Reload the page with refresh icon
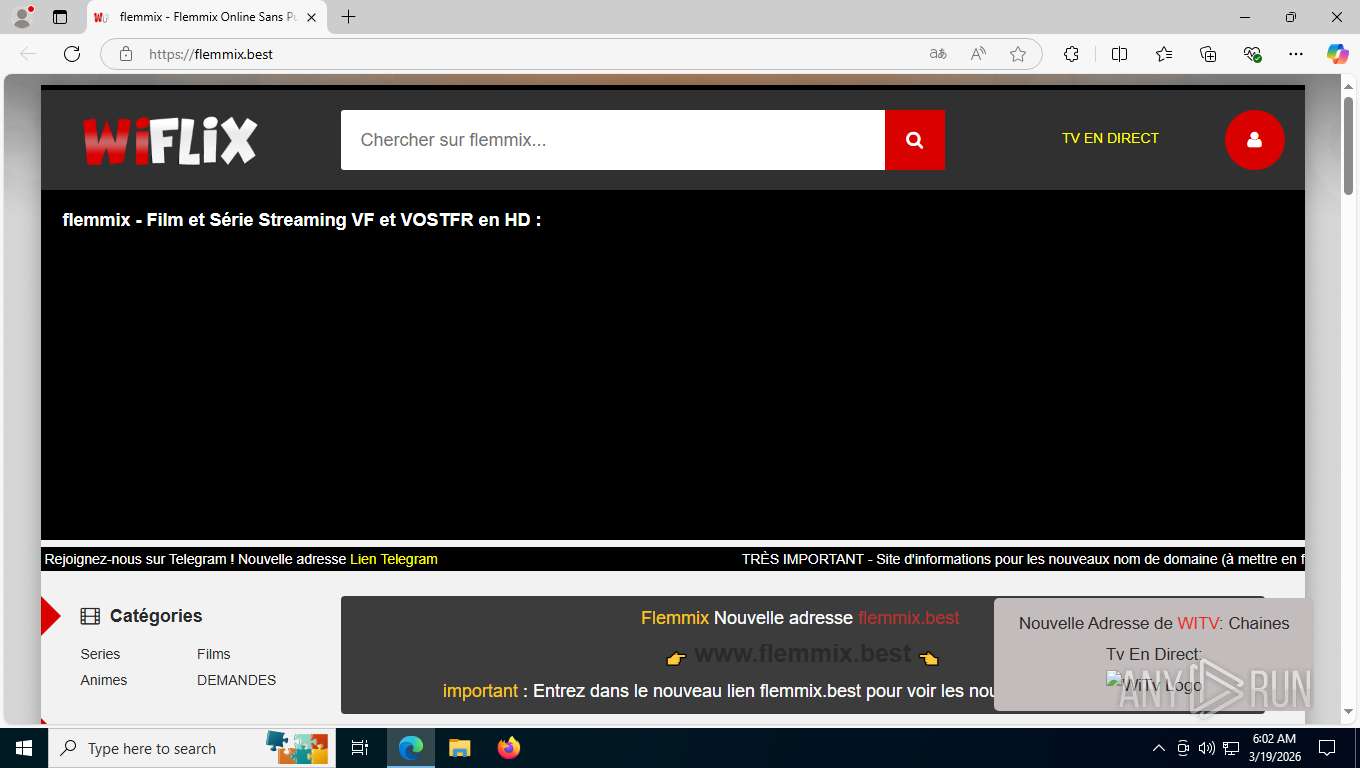1360x768 pixels. tap(72, 54)
